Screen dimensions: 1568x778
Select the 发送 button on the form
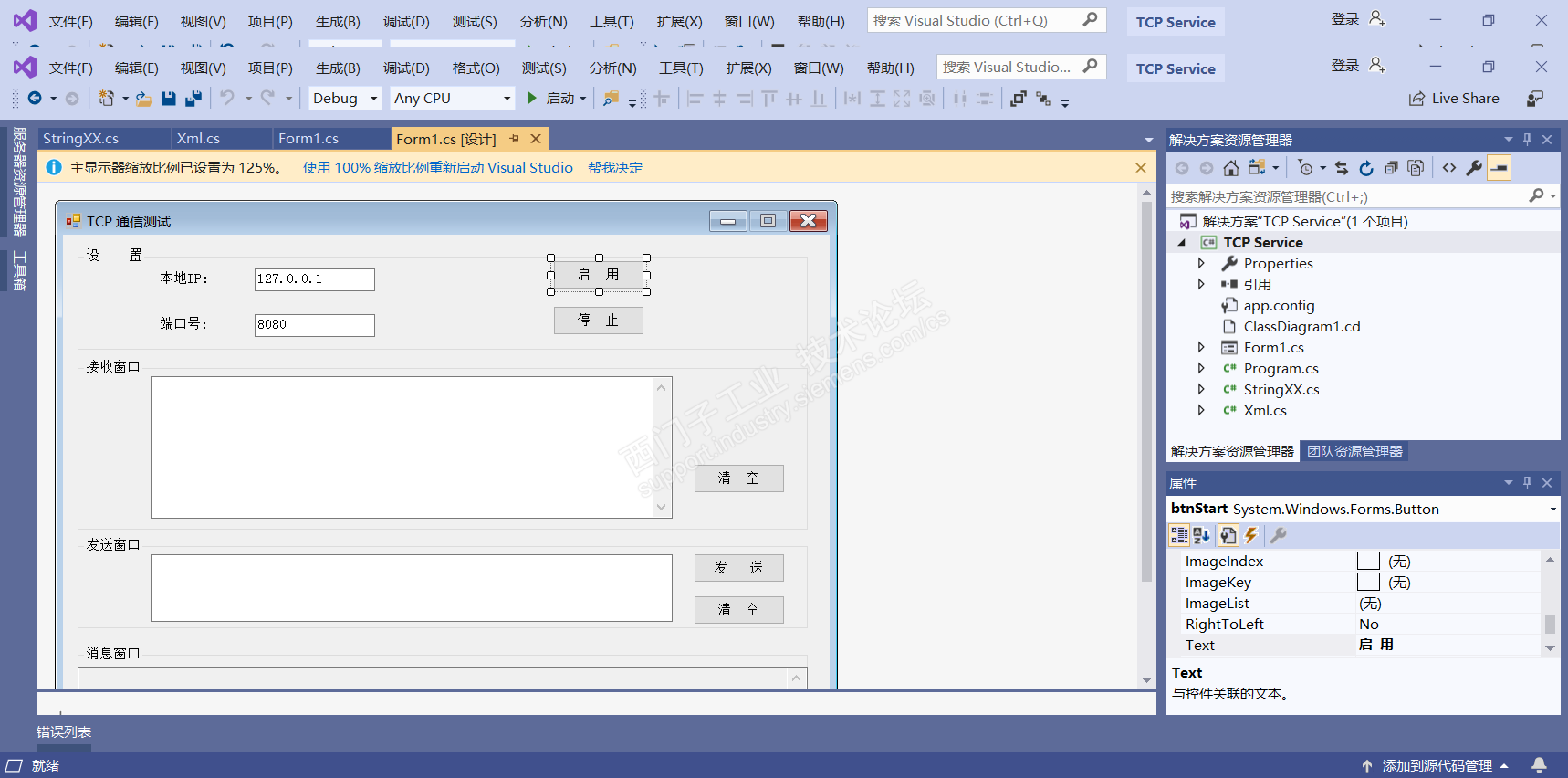pyautogui.click(x=739, y=568)
